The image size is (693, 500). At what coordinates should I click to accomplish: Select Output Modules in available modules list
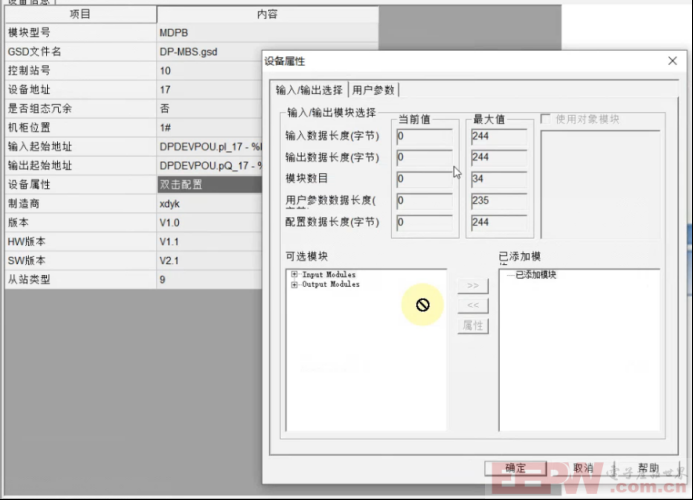[x=331, y=285]
